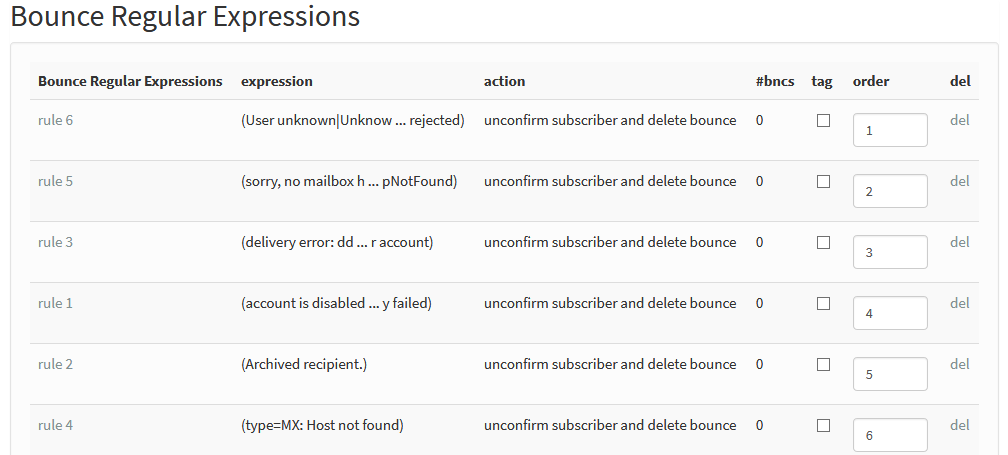Open the rule 4 link
This screenshot has height=455, width=1008.
coord(55,425)
